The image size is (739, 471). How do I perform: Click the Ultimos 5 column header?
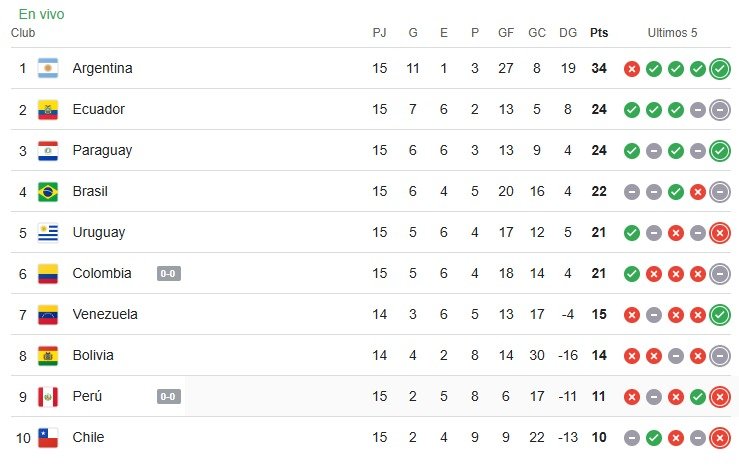pos(672,33)
